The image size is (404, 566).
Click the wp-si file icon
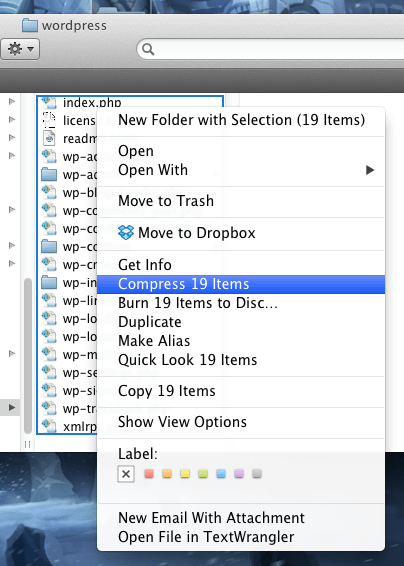49,391
